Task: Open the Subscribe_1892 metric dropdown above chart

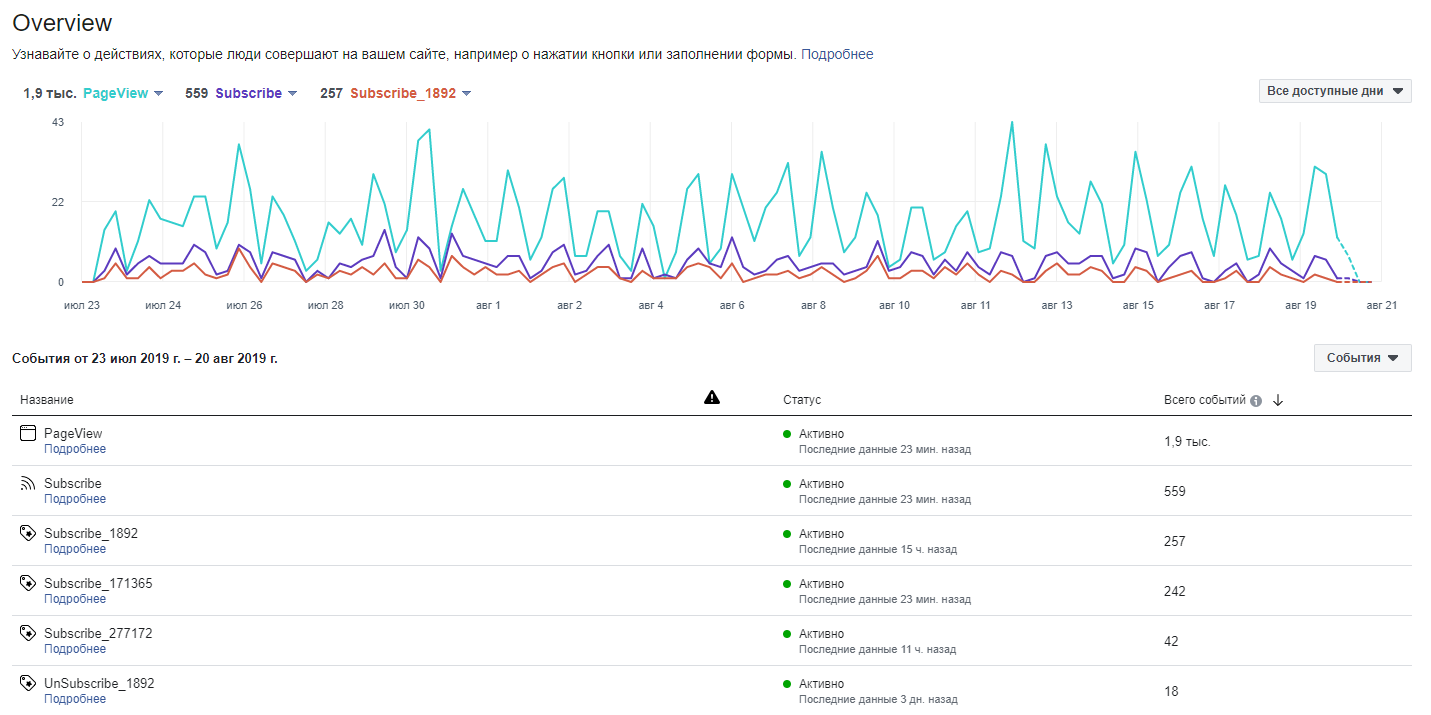Action: pyautogui.click(x=466, y=94)
